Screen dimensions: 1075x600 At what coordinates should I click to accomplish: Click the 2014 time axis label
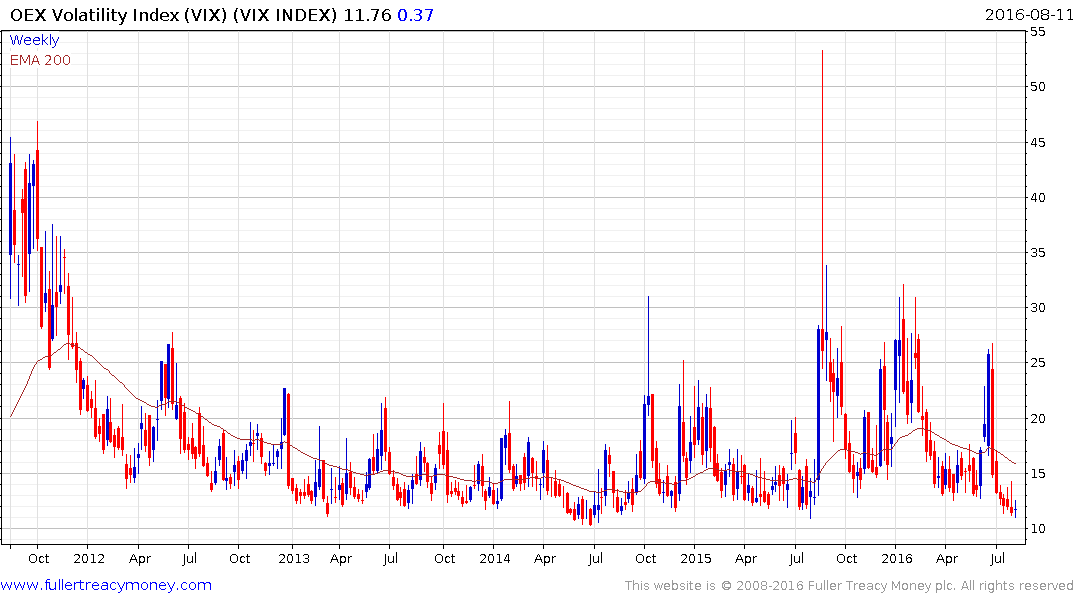[495, 558]
